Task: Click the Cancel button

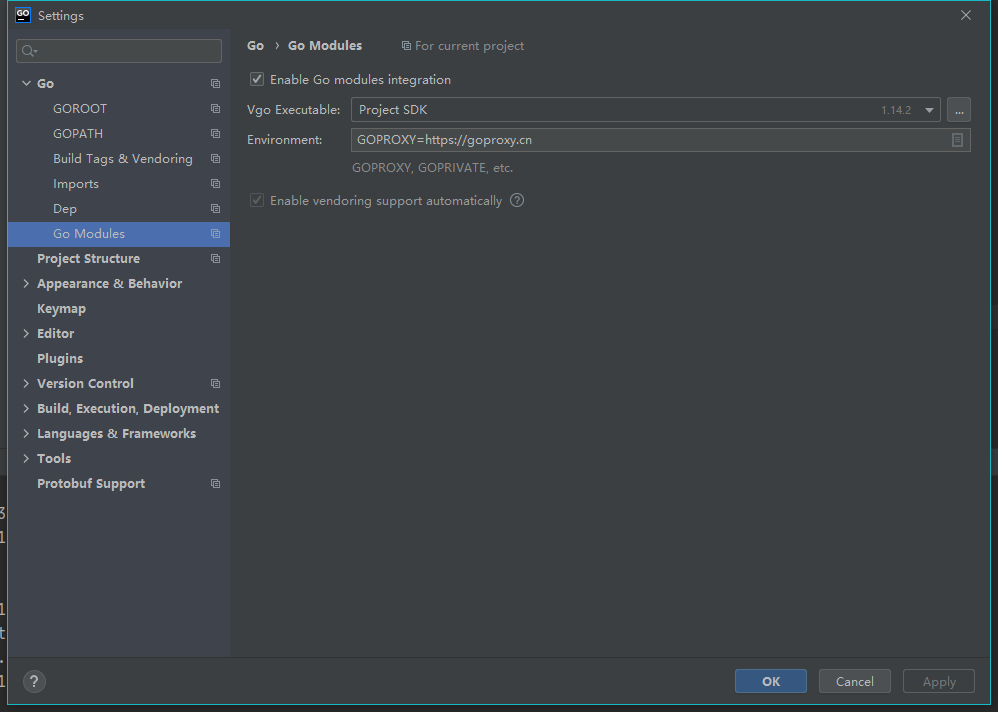Action: (854, 681)
